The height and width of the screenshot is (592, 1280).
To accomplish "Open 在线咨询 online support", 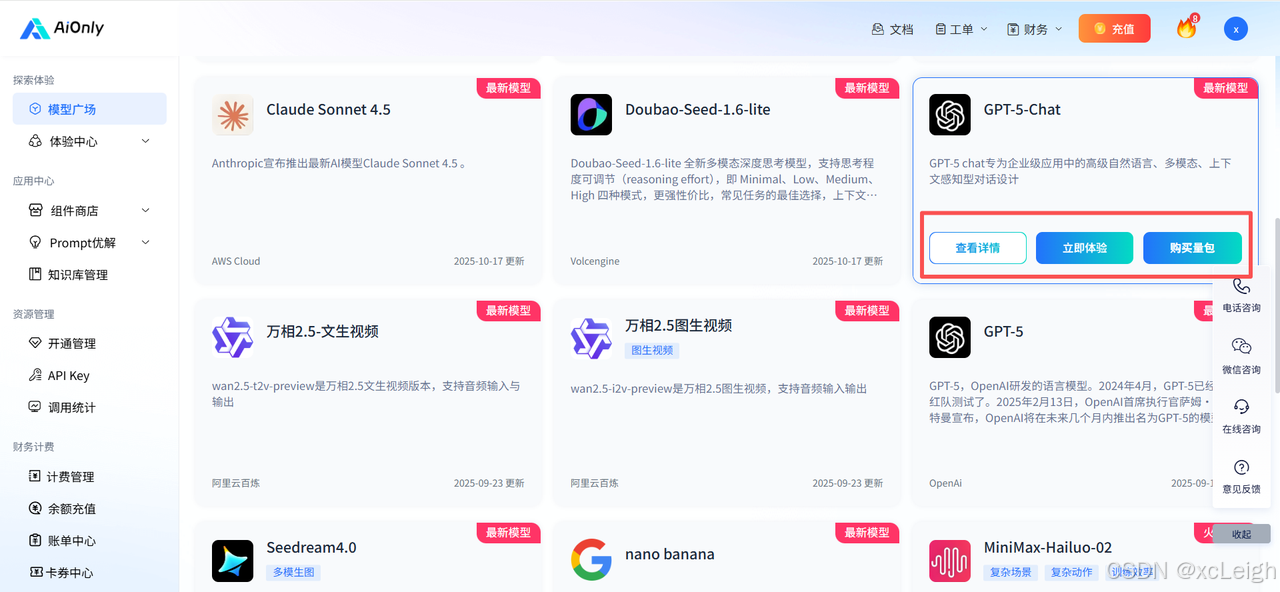I will pyautogui.click(x=1241, y=418).
